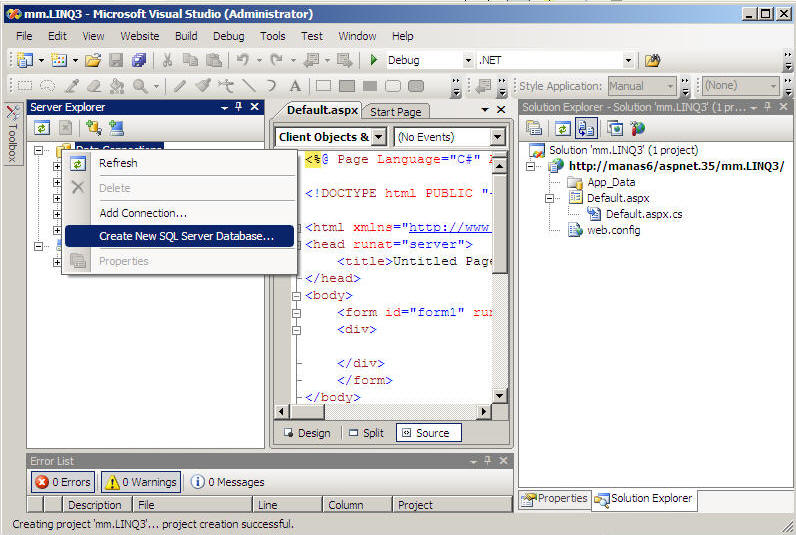796x535 pixels.
Task: Click the Line column header in Error List
Action: pos(287,505)
